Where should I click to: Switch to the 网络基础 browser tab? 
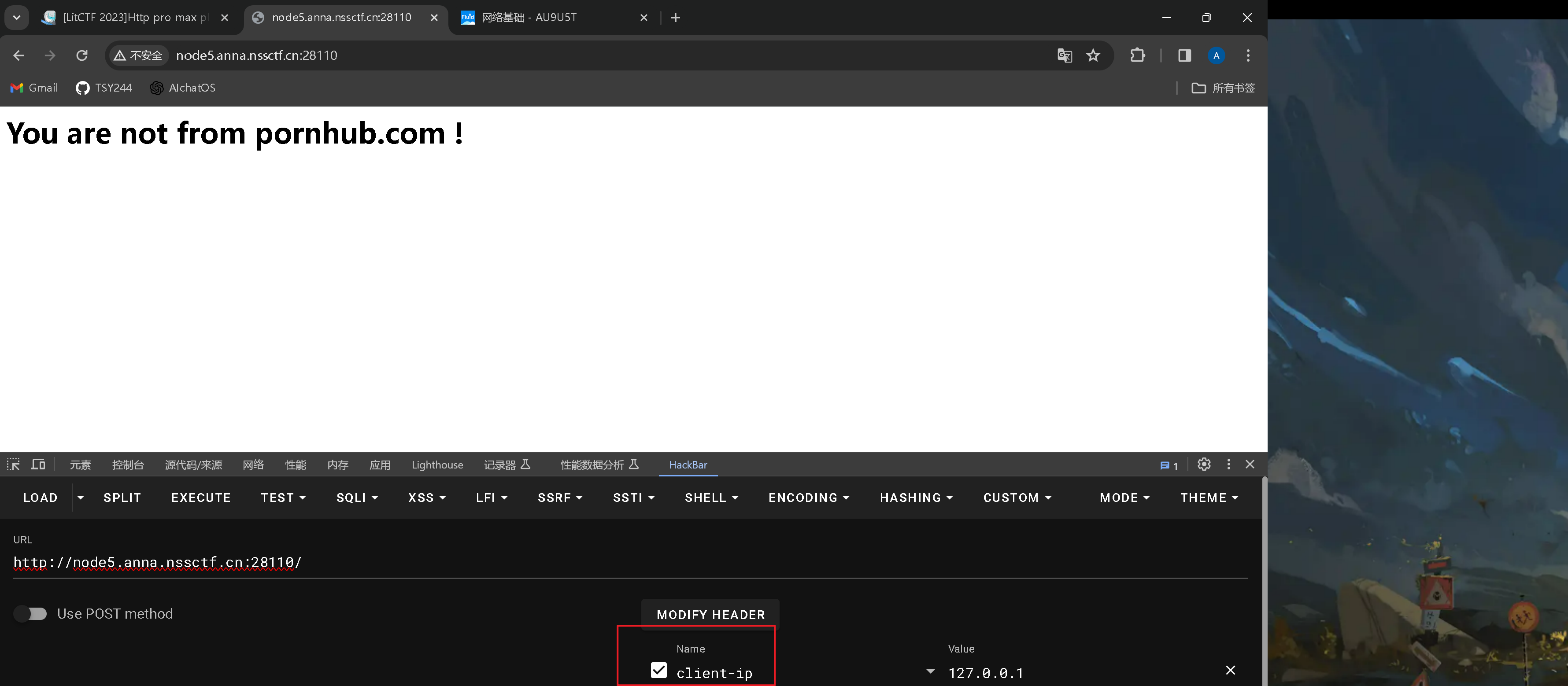529,18
